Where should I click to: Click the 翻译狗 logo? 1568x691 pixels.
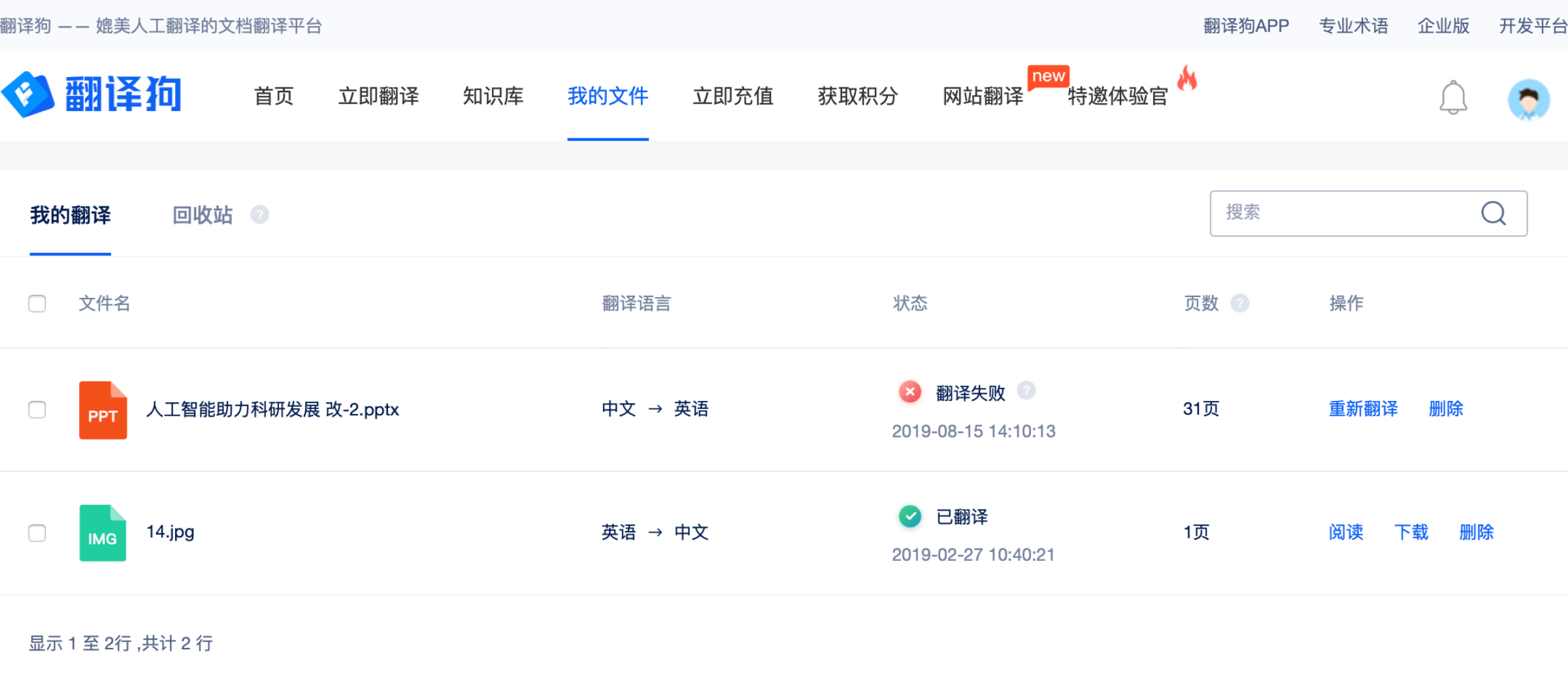91,95
